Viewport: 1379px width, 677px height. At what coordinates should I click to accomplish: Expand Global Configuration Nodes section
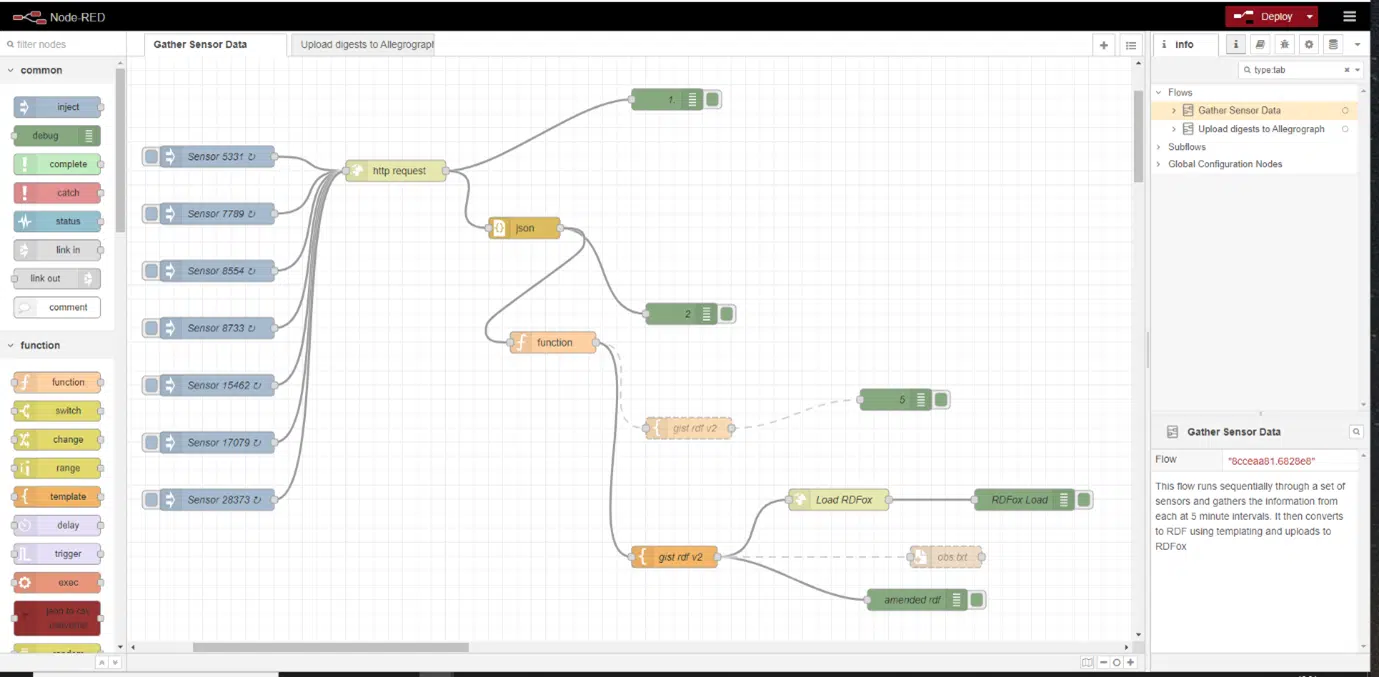point(1159,164)
